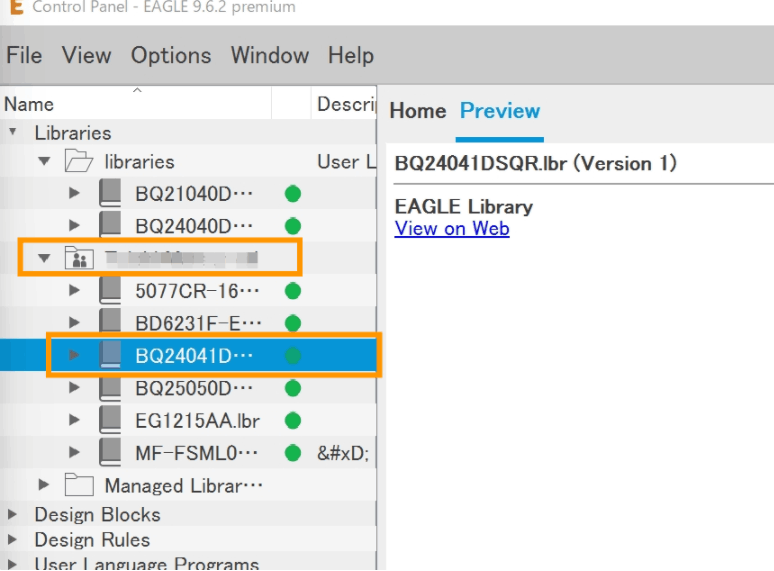The image size is (774, 571).
Task: Toggle in-use green dot for BQ21040D
Action: tap(293, 193)
